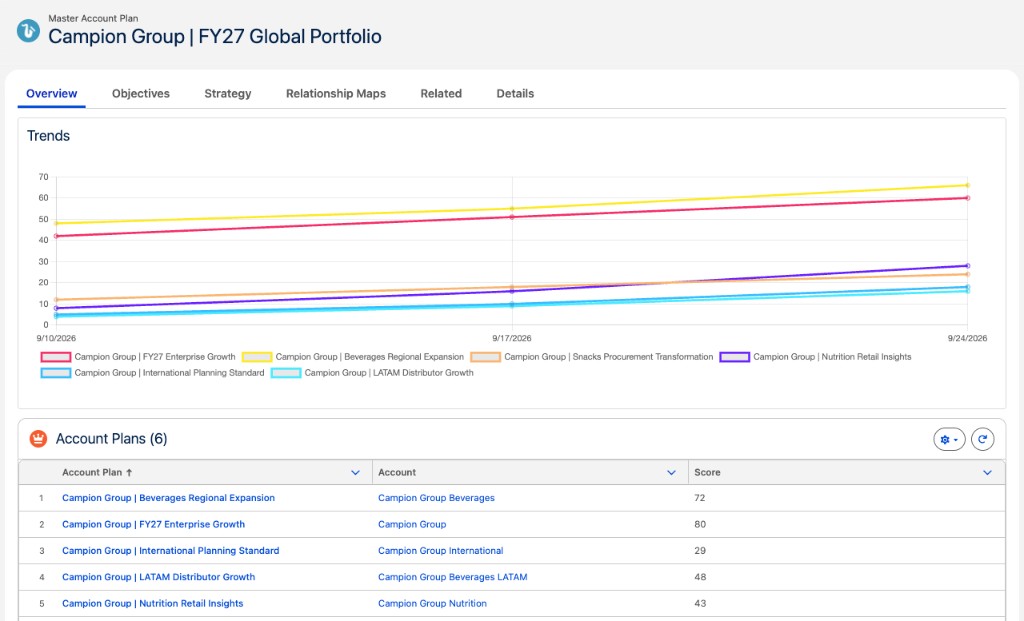This screenshot has height=621, width=1024.
Task: Open Campion Group Nutrition account link
Action: tap(432, 603)
